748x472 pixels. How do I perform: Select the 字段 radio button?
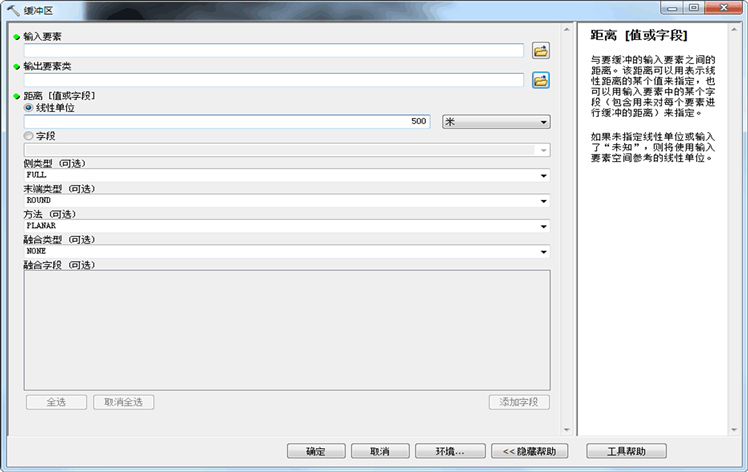click(x=28, y=136)
